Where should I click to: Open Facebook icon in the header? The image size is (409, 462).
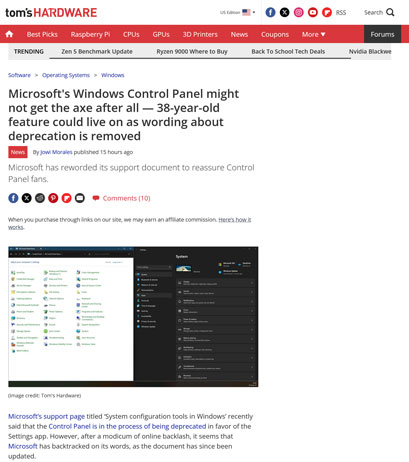270,12
